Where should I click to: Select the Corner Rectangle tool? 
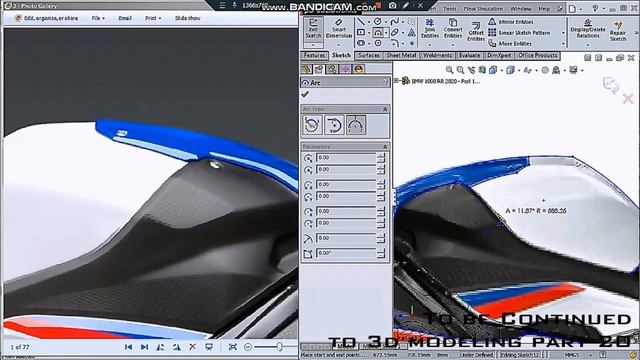tap(361, 32)
